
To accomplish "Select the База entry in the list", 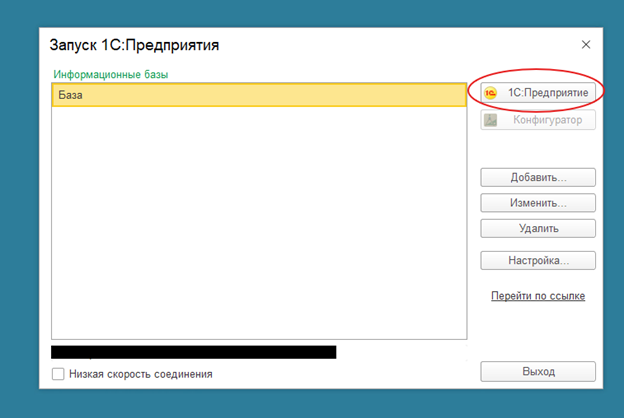I will 259,95.
